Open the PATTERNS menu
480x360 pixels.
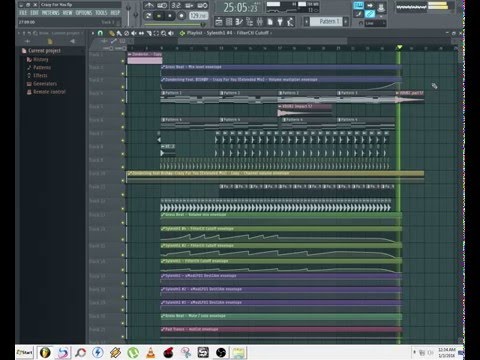[x=50, y=13]
